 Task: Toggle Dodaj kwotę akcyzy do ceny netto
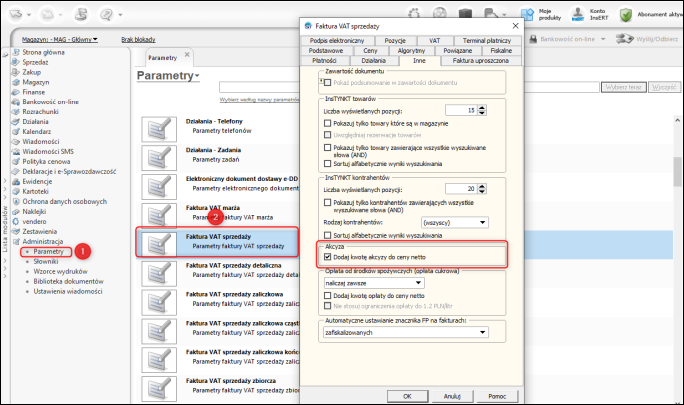click(x=328, y=257)
